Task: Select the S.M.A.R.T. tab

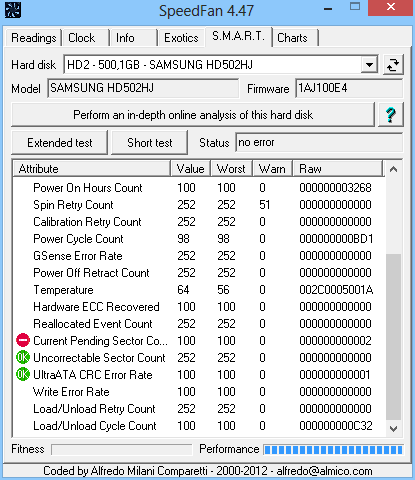Action: (238, 36)
